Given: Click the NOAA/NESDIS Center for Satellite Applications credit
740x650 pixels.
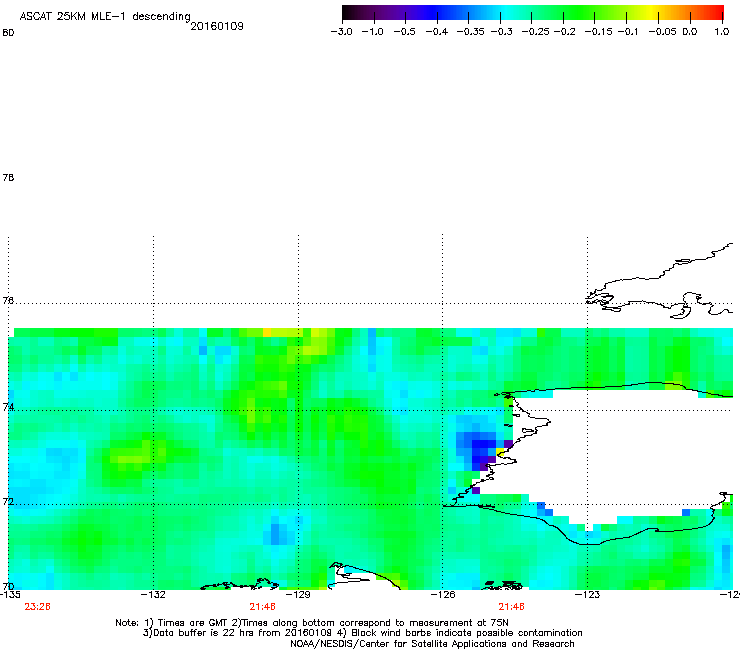Looking at the screenshot, I should pyautogui.click(x=432, y=644).
